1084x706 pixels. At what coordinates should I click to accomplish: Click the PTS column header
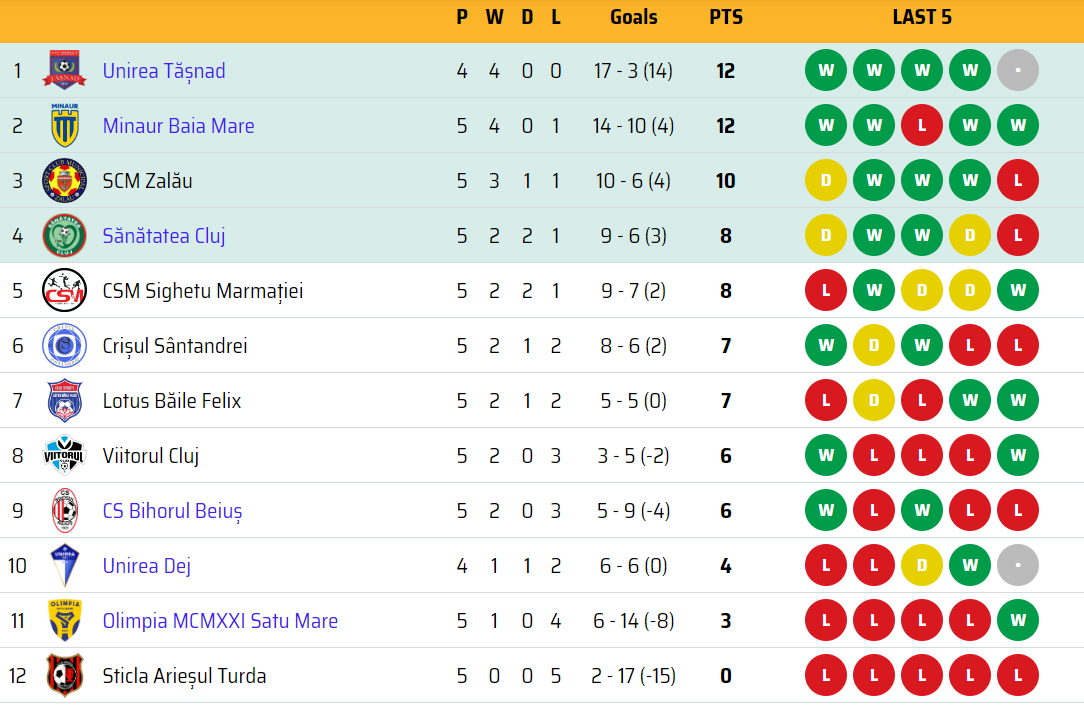pos(725,17)
